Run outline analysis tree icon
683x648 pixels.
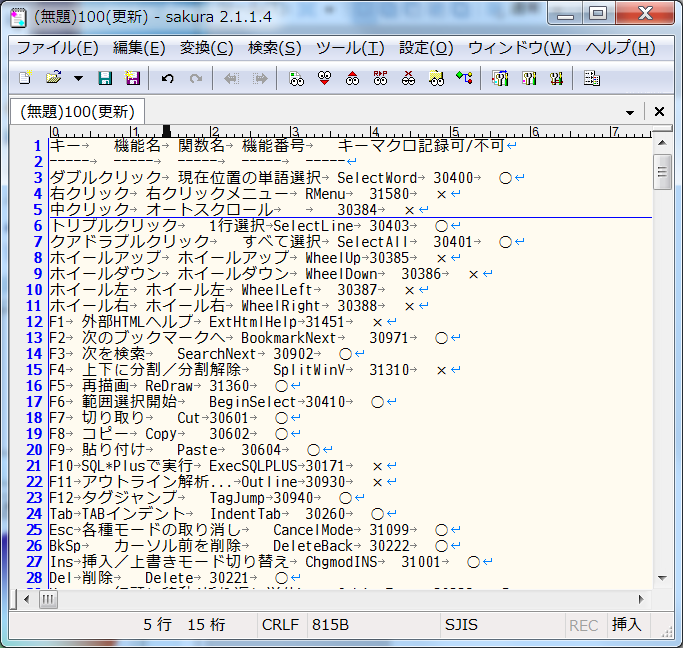(464, 78)
